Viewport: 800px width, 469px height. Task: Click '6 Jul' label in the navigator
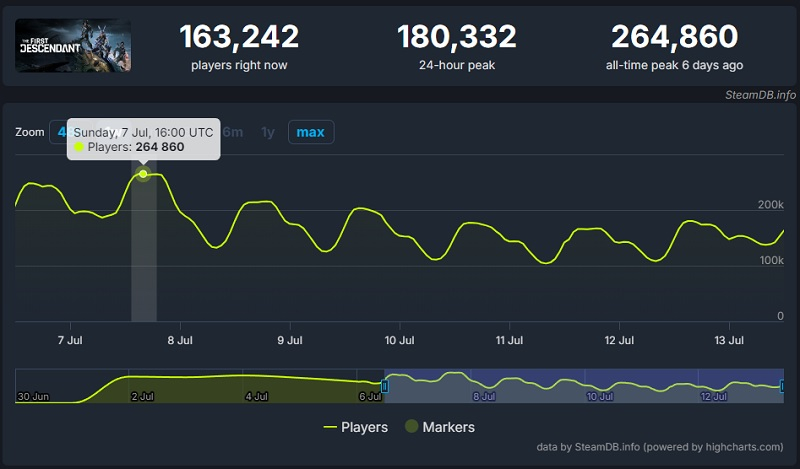[370, 397]
